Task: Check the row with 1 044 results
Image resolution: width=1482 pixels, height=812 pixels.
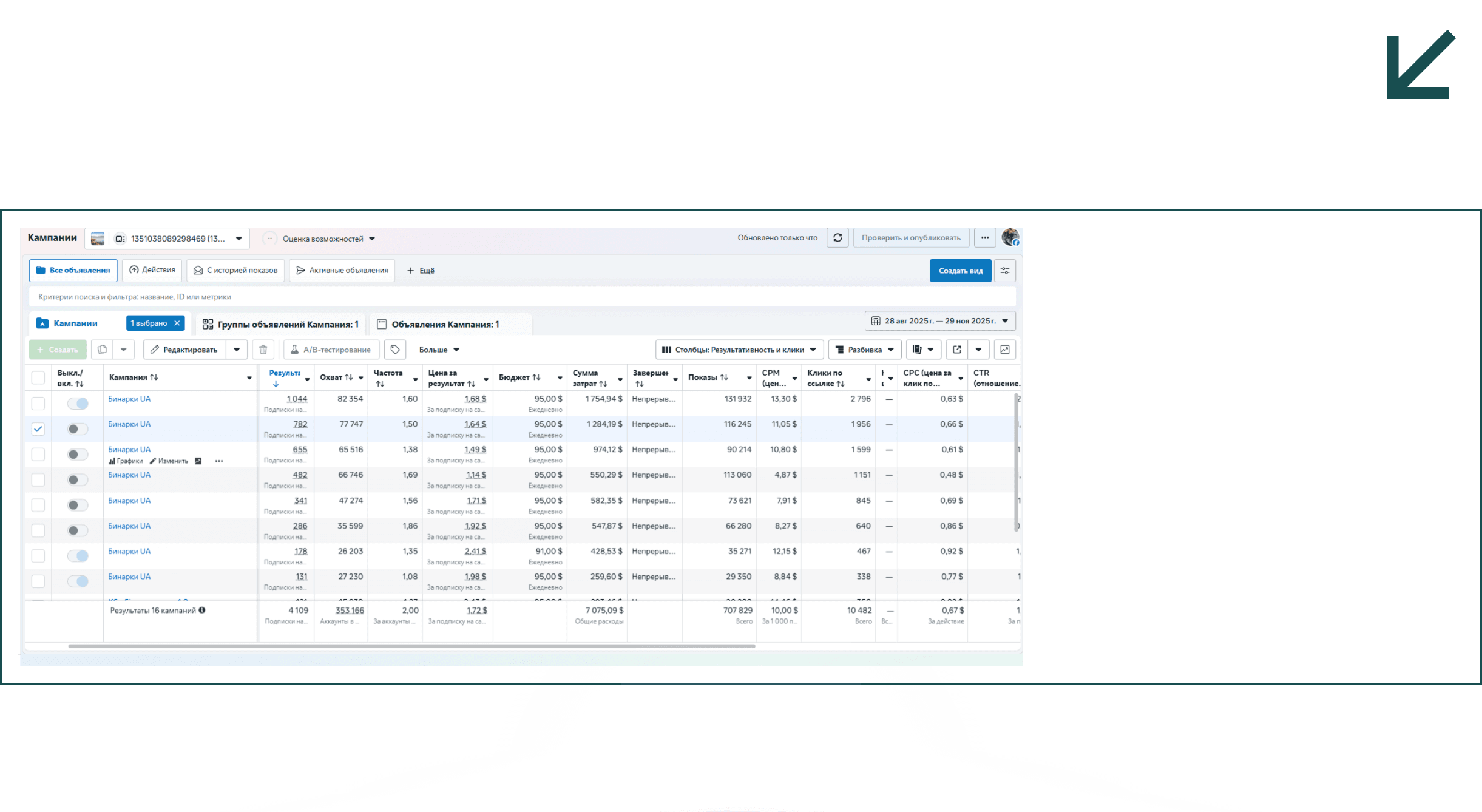Action: 38,404
